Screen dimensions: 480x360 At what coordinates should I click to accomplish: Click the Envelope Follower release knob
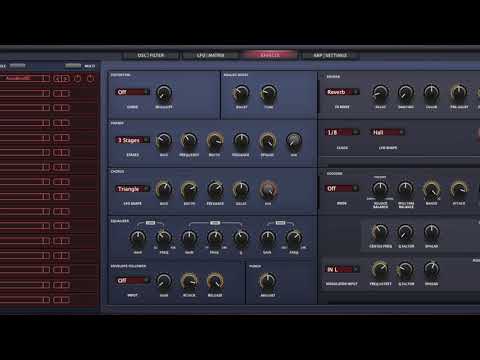[215, 281]
